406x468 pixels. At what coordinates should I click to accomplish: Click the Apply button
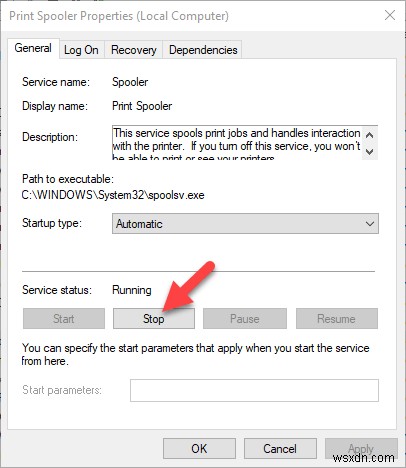tap(361, 449)
